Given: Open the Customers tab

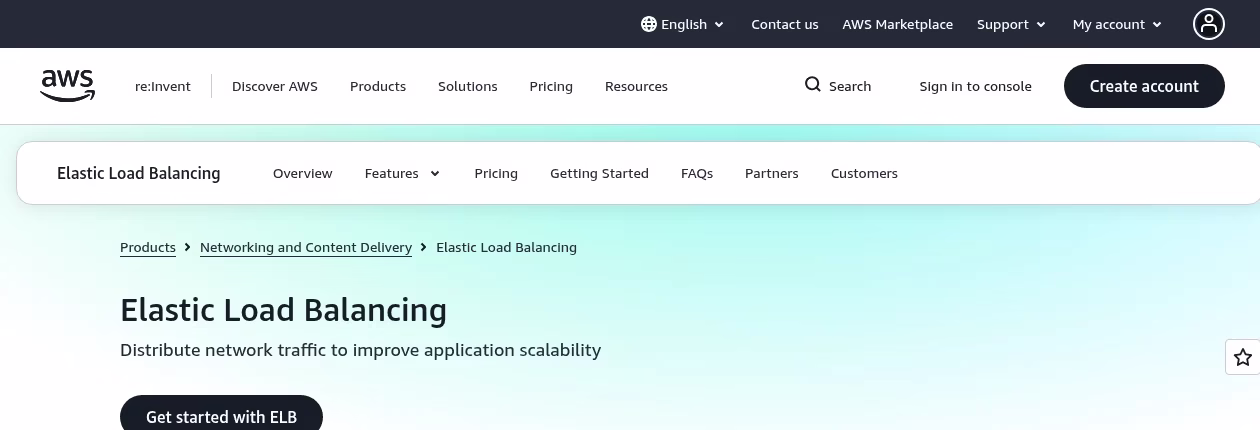Looking at the screenshot, I should [x=864, y=173].
